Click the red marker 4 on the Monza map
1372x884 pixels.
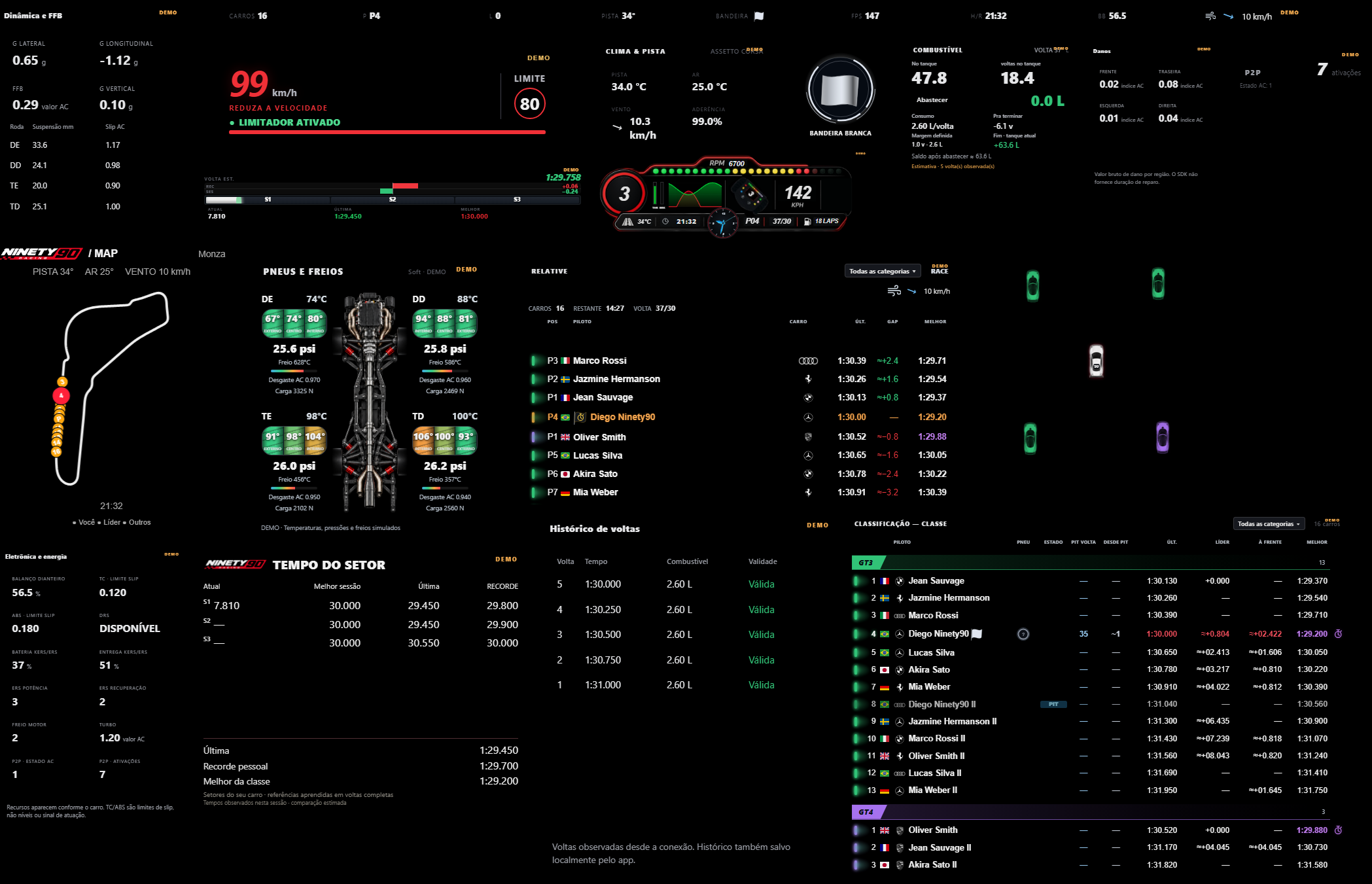62,396
